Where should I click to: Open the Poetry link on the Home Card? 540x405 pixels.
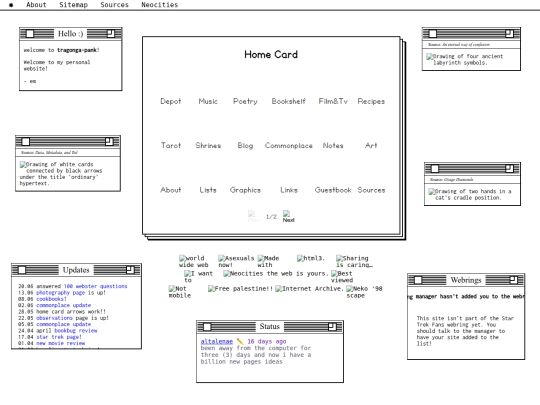tap(245, 101)
